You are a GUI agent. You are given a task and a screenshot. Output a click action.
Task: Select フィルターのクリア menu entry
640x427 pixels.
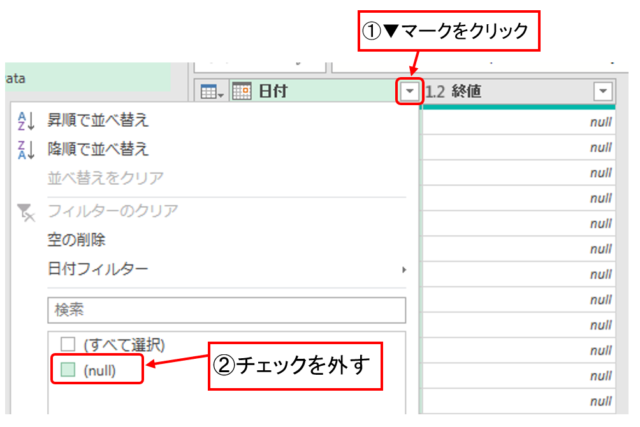coord(113,211)
